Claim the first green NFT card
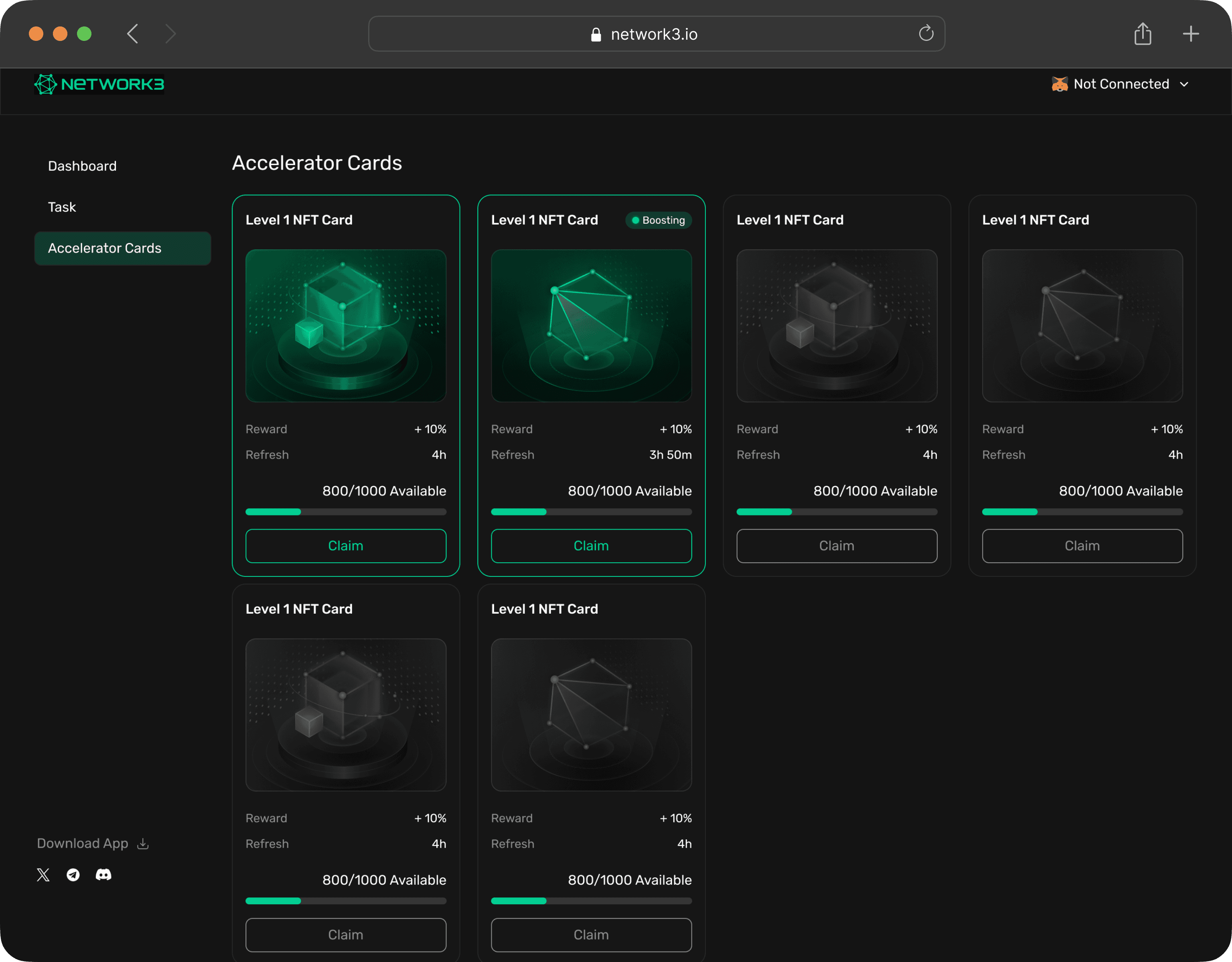 pyautogui.click(x=346, y=546)
